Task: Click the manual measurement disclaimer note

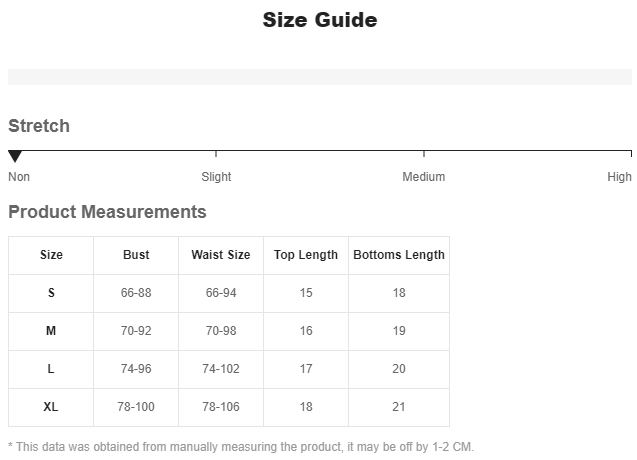Action: pos(241,447)
